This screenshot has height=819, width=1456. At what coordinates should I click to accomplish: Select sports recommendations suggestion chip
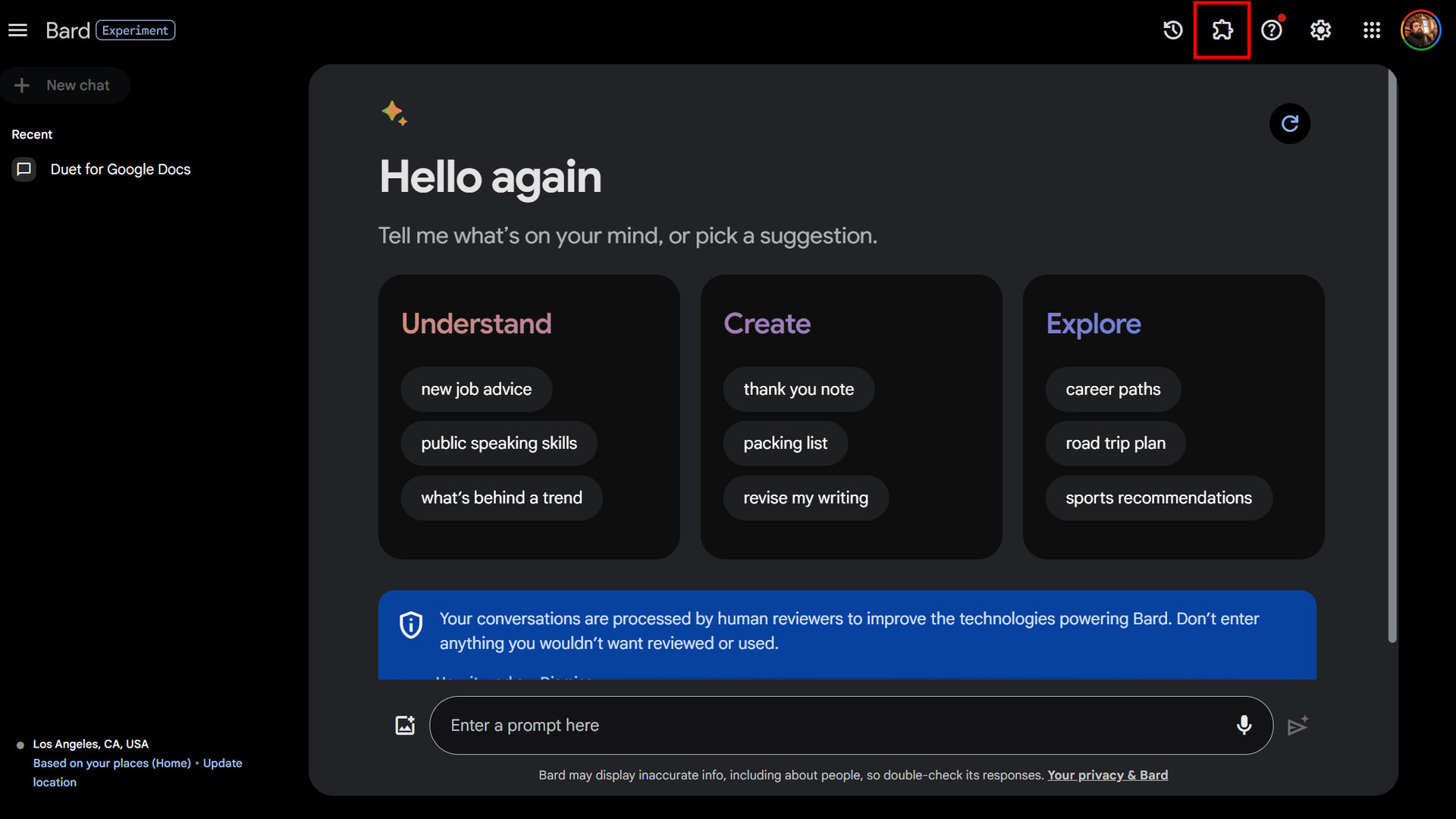pyautogui.click(x=1158, y=498)
